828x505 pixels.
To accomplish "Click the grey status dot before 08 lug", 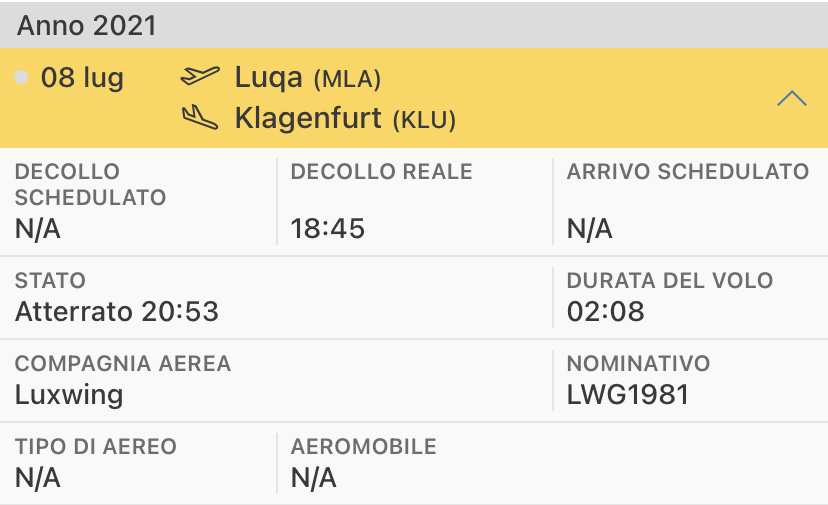I will pyautogui.click(x=22, y=77).
